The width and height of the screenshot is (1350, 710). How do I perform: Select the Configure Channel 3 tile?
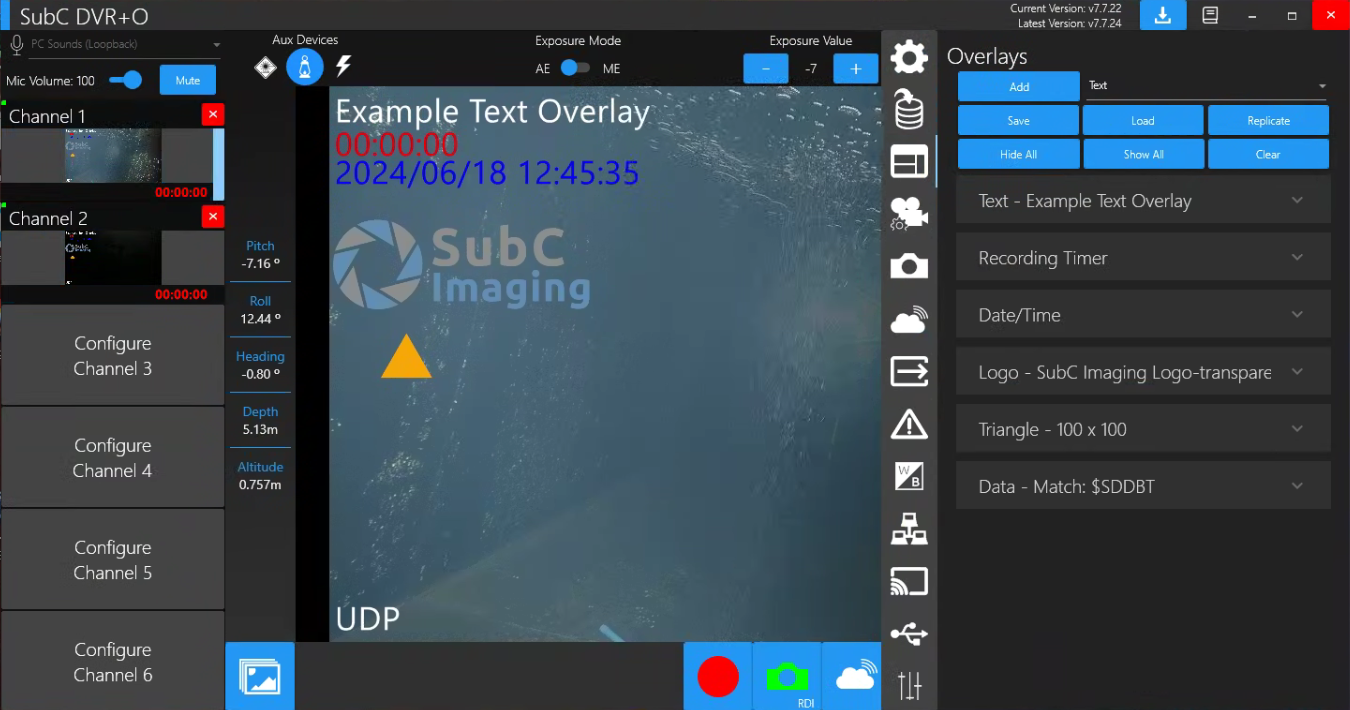[x=113, y=356]
